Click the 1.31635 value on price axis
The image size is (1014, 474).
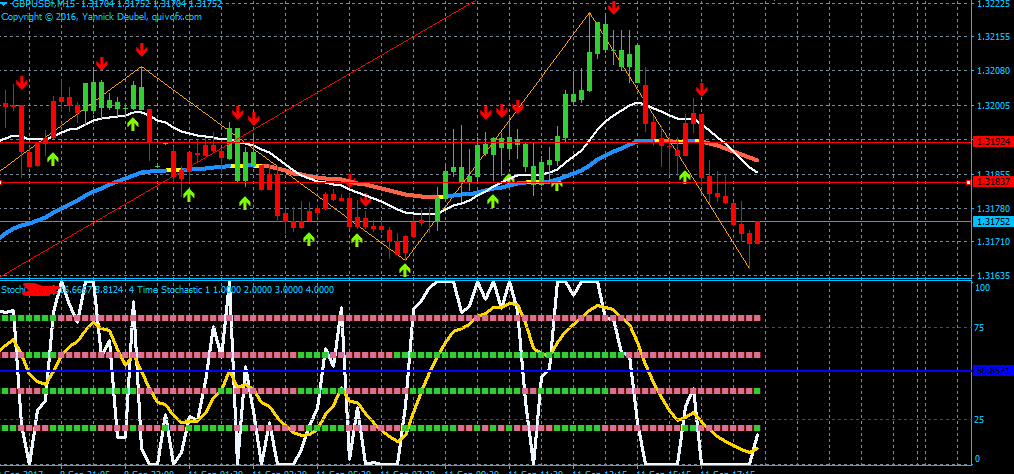[x=992, y=276]
